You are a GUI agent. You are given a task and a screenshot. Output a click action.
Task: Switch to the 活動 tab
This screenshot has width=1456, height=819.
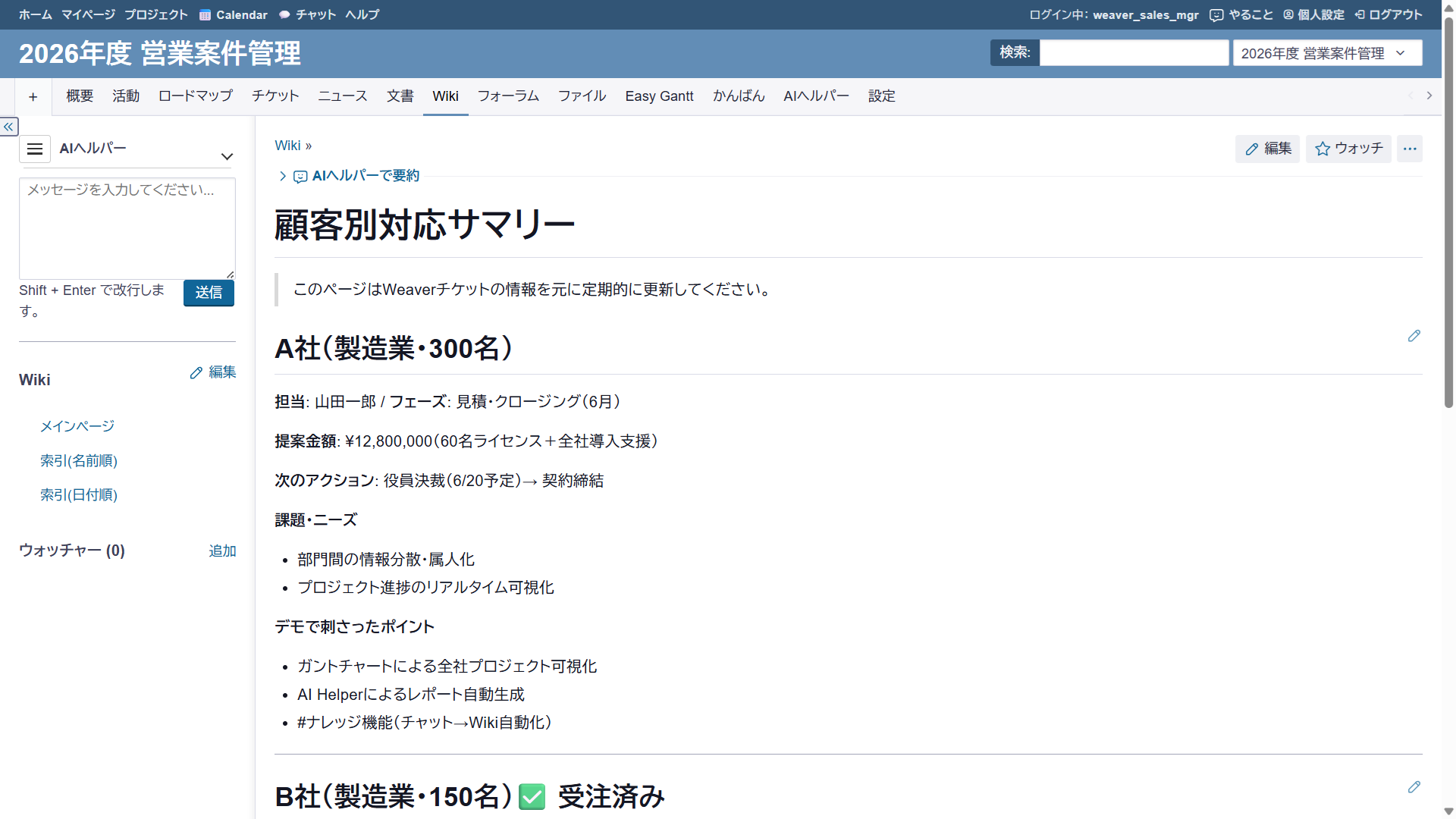click(126, 96)
